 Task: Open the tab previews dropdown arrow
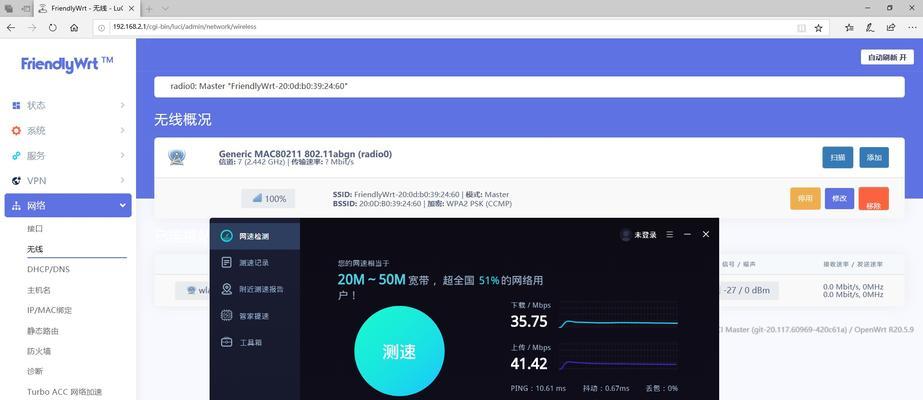pyautogui.click(x=165, y=9)
